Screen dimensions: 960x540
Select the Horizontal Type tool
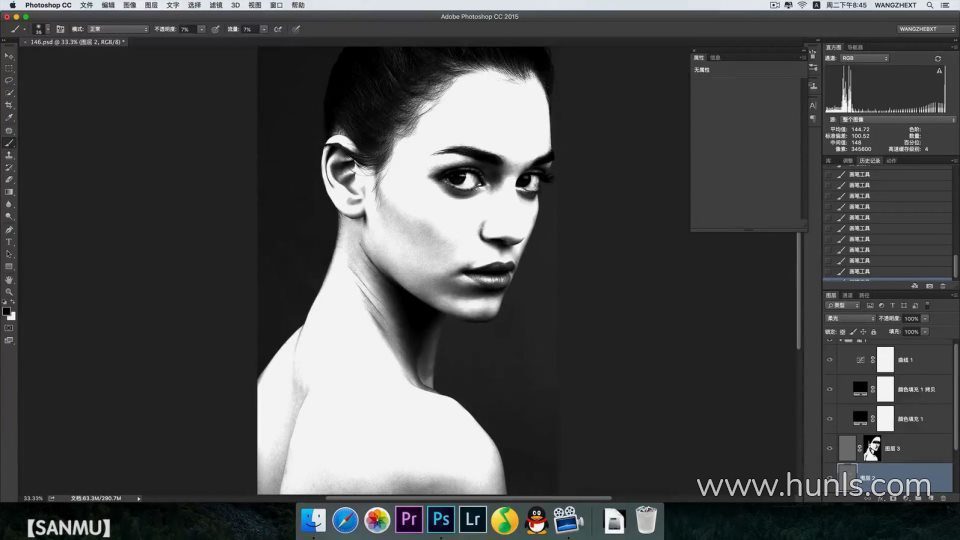[x=9, y=242]
